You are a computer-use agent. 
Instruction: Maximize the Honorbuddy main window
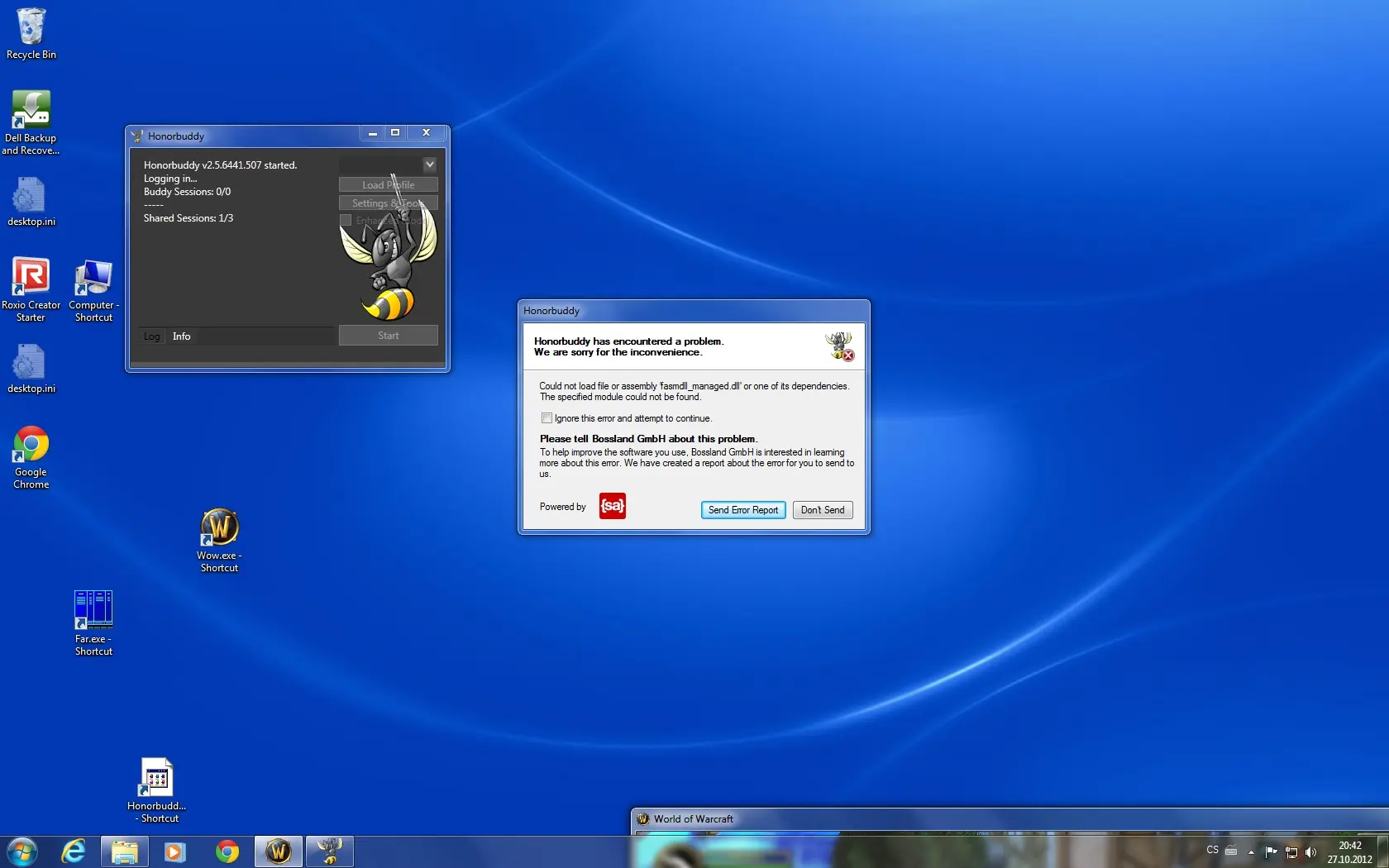click(x=395, y=132)
